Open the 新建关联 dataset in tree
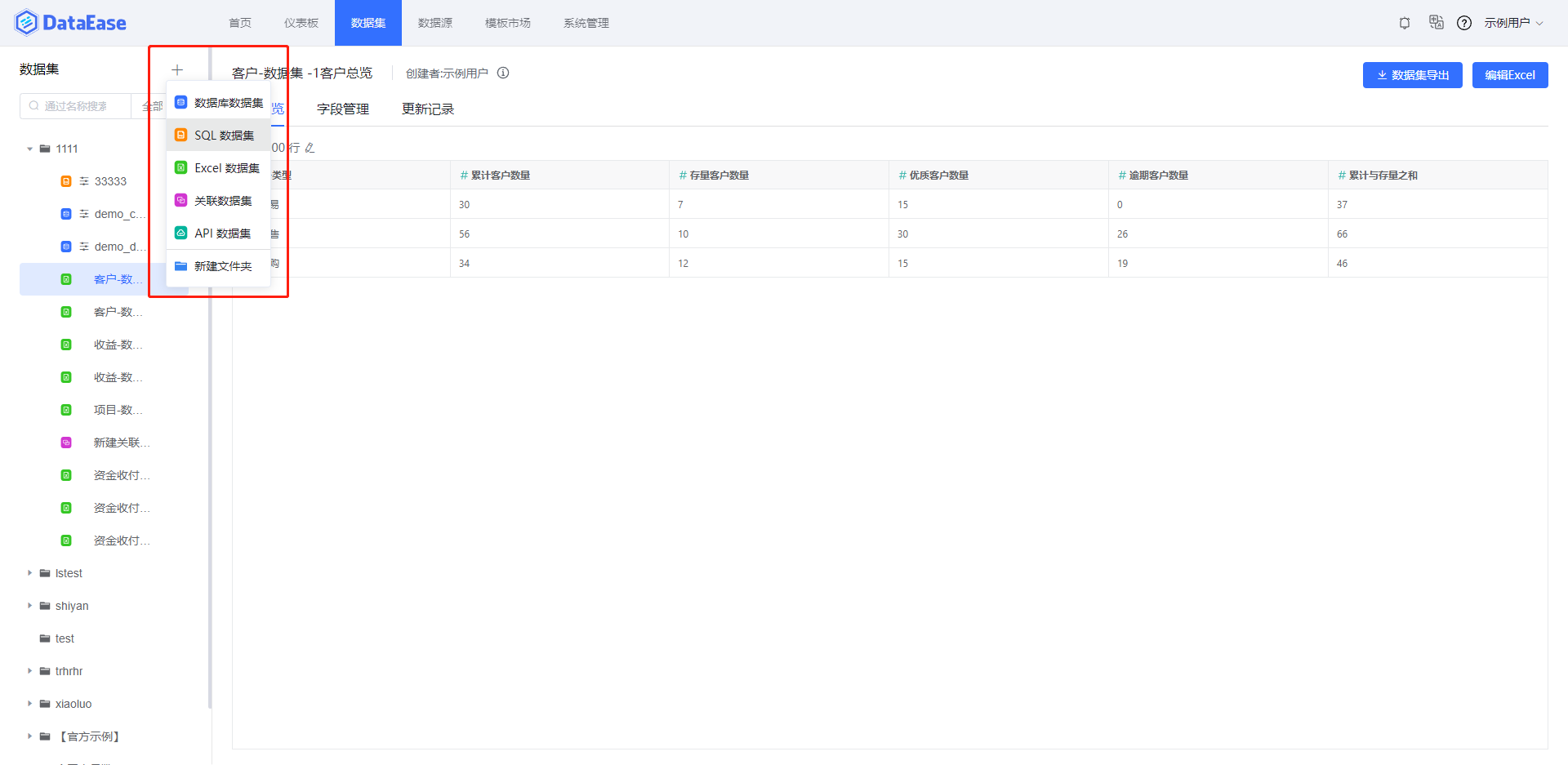1568x765 pixels. pyautogui.click(x=121, y=443)
